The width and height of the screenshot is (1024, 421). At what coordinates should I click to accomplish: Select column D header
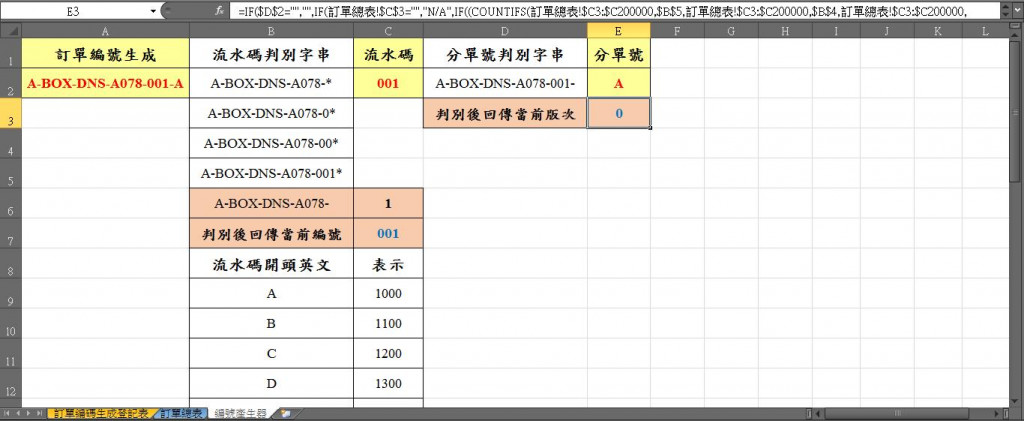(x=505, y=31)
